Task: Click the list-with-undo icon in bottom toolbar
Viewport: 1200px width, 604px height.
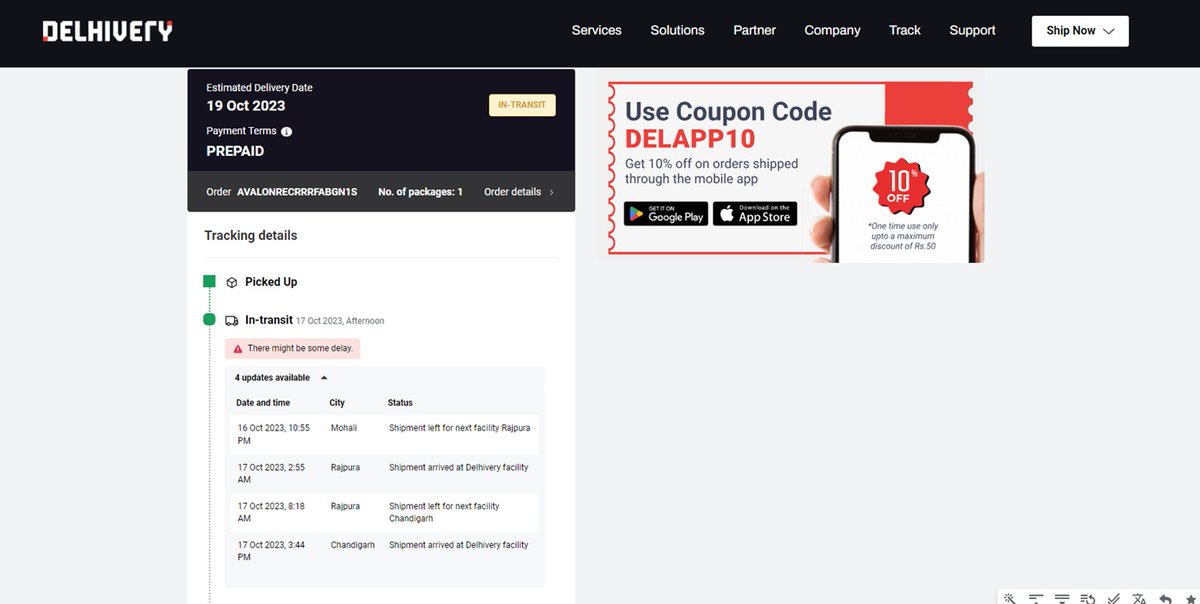Action: click(x=1088, y=598)
